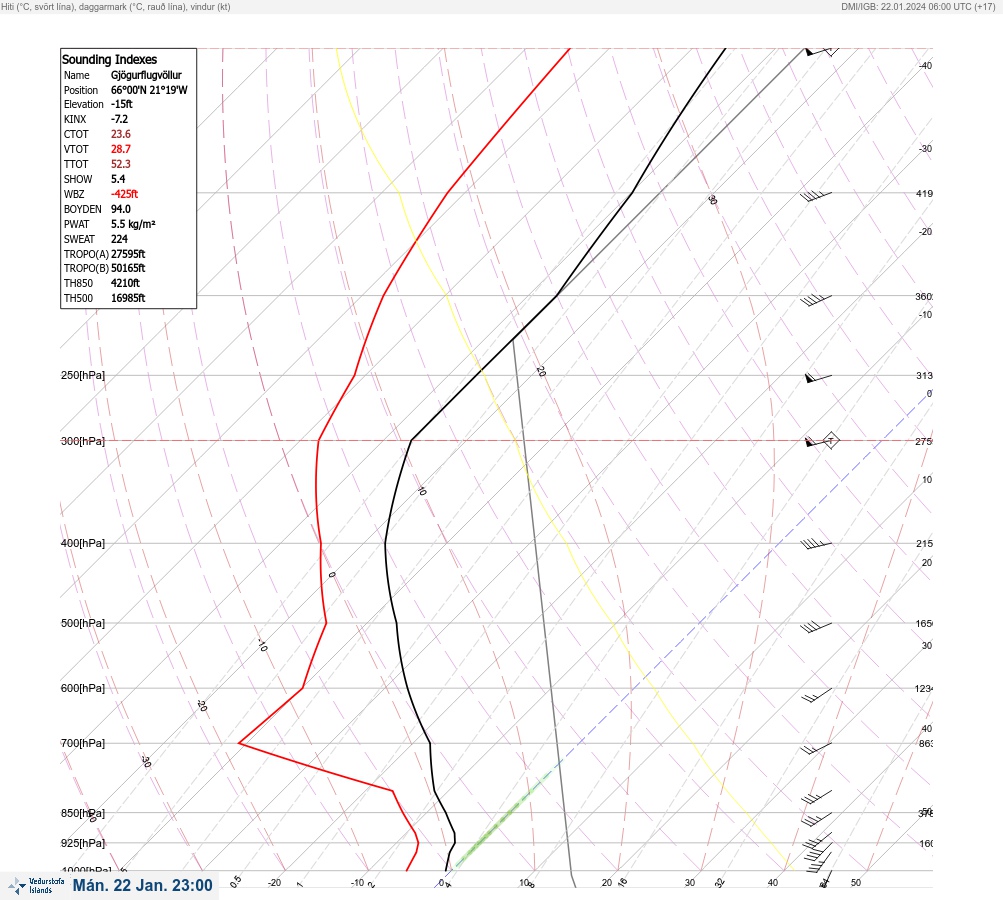Screen dimensions: 1003x900
Task: Click the PWAT value 5.5 kg/m²
Action: 133,224
